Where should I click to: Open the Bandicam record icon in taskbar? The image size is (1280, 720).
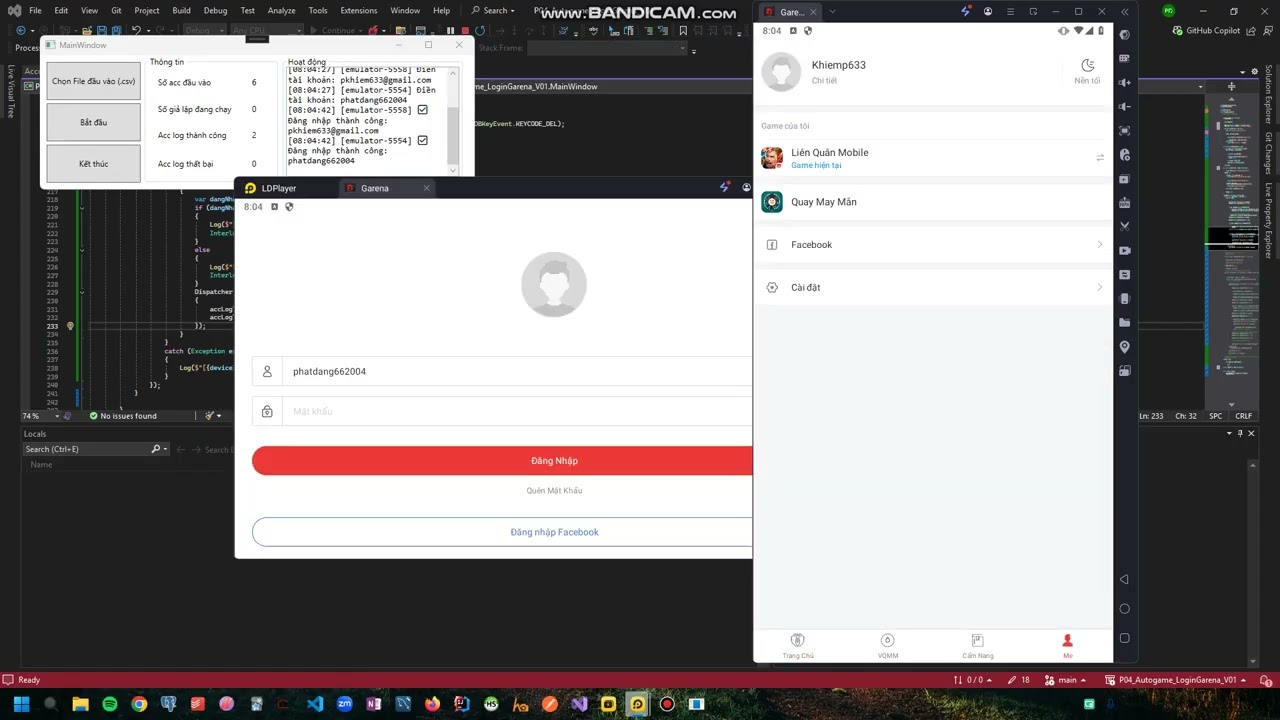pyautogui.click(x=667, y=704)
